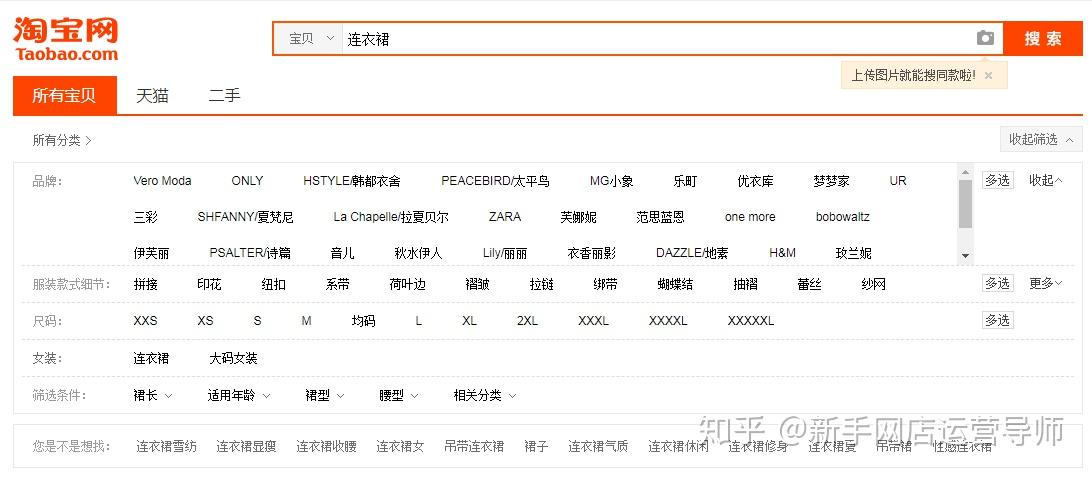
Task: Open the 宝贝 search type dropdown
Action: point(309,39)
